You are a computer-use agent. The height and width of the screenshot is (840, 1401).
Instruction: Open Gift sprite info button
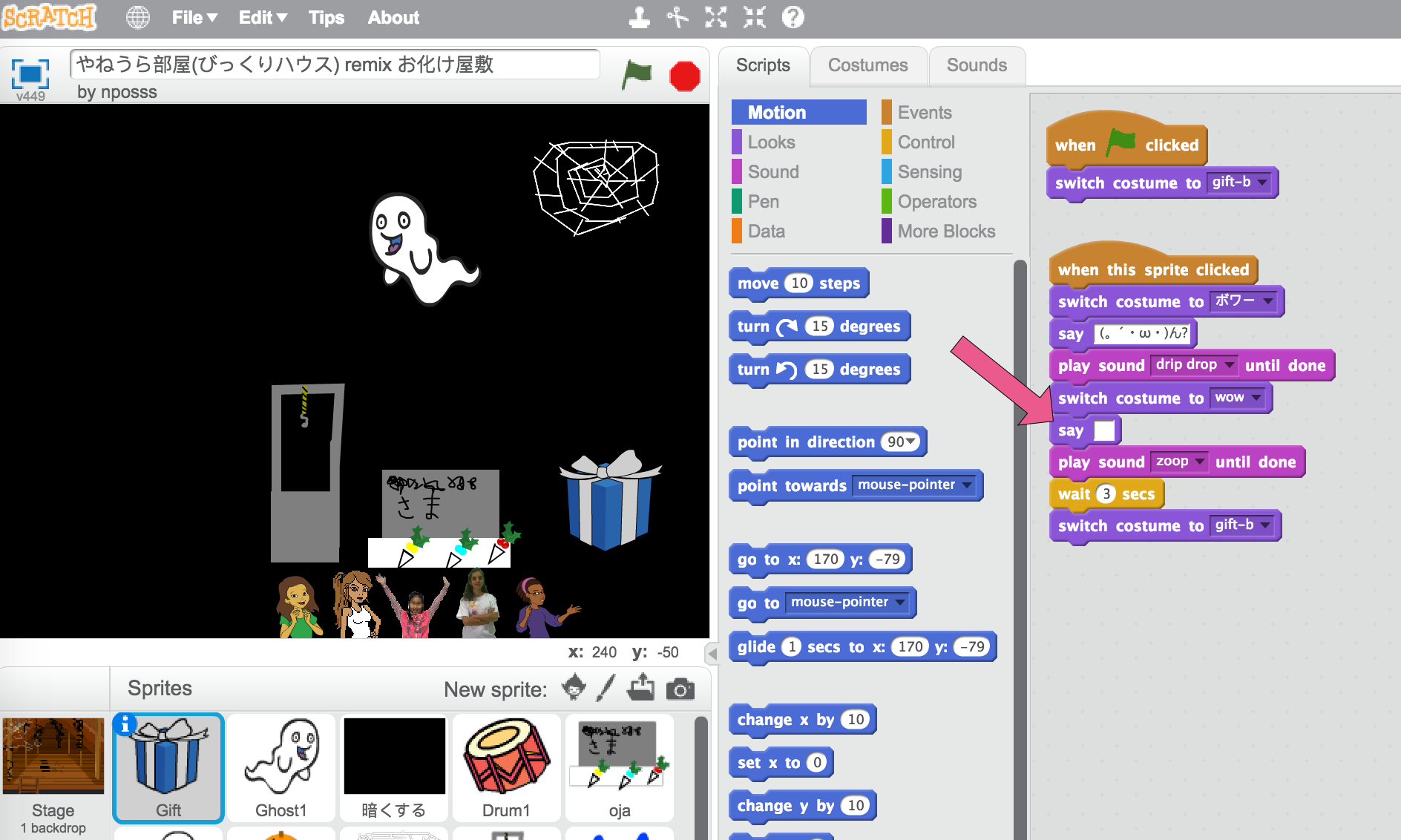click(125, 724)
